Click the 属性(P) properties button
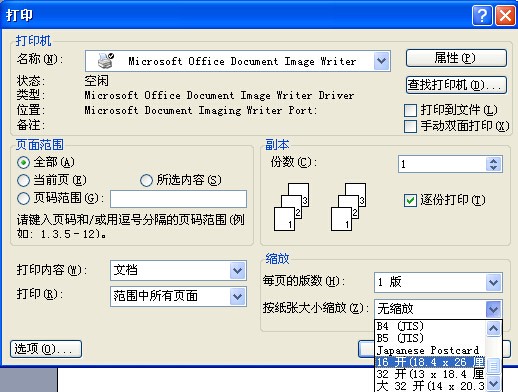The height and width of the screenshot is (392, 518). (456, 58)
